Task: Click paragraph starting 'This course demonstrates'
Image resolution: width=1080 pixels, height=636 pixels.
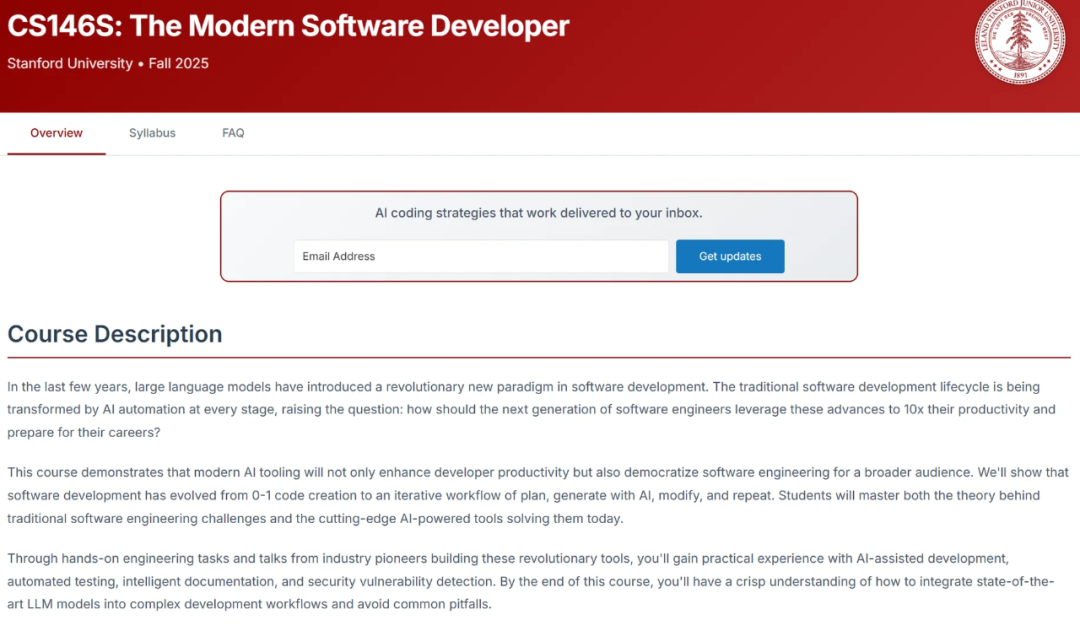Action: [538, 495]
